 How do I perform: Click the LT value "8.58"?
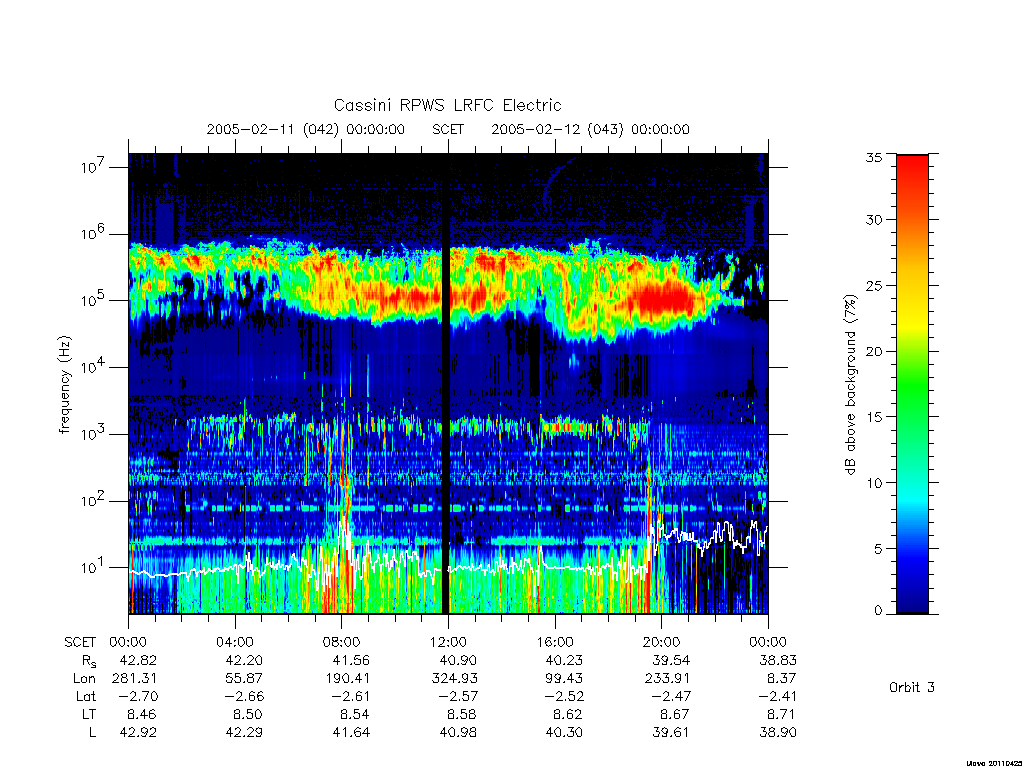[462, 714]
